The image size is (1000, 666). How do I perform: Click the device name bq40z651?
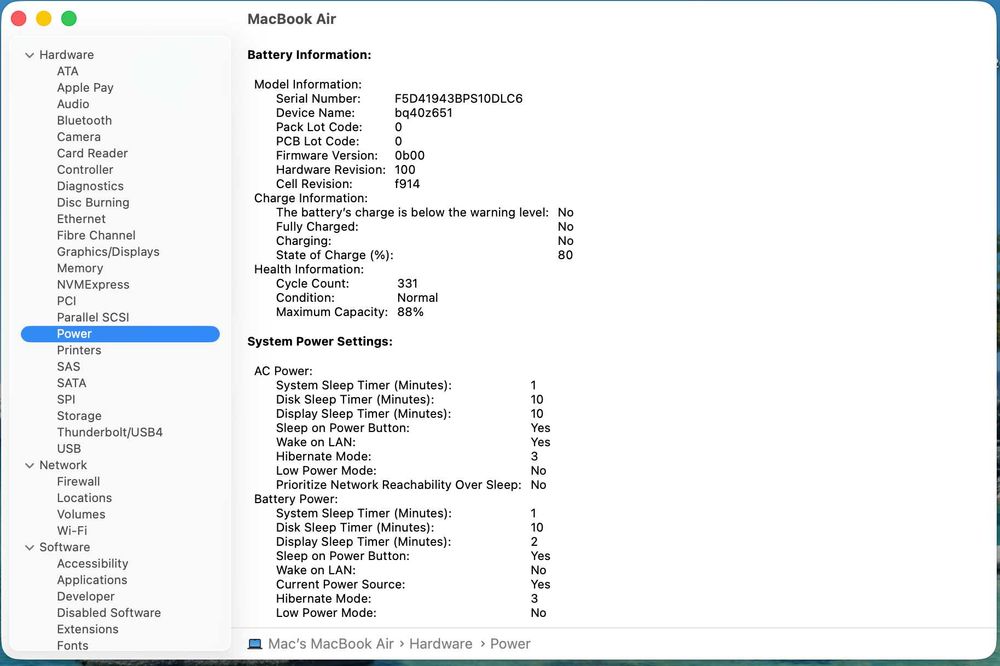423,113
